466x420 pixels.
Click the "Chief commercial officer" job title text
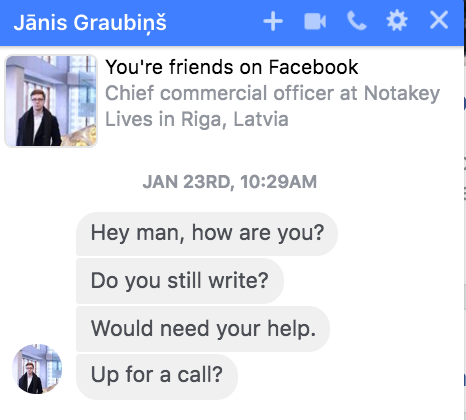219,93
